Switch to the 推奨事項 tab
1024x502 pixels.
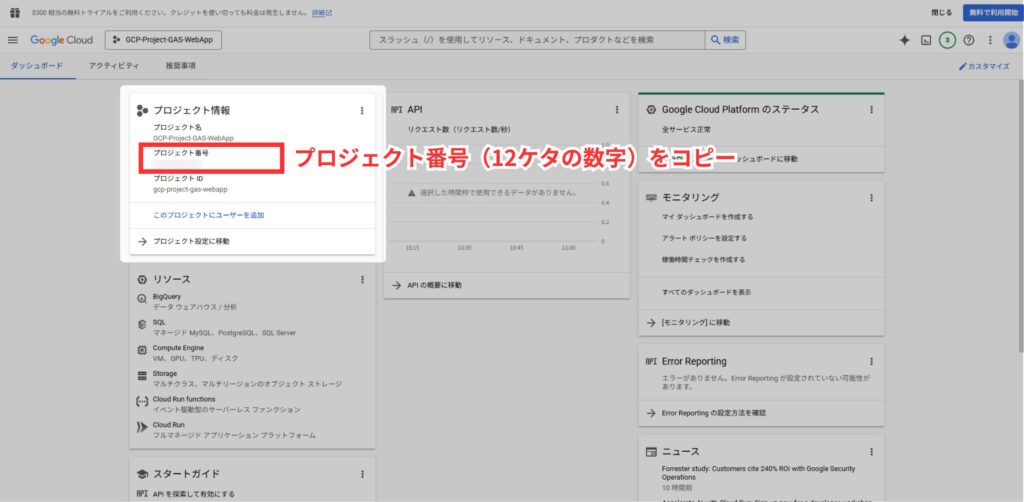point(181,66)
